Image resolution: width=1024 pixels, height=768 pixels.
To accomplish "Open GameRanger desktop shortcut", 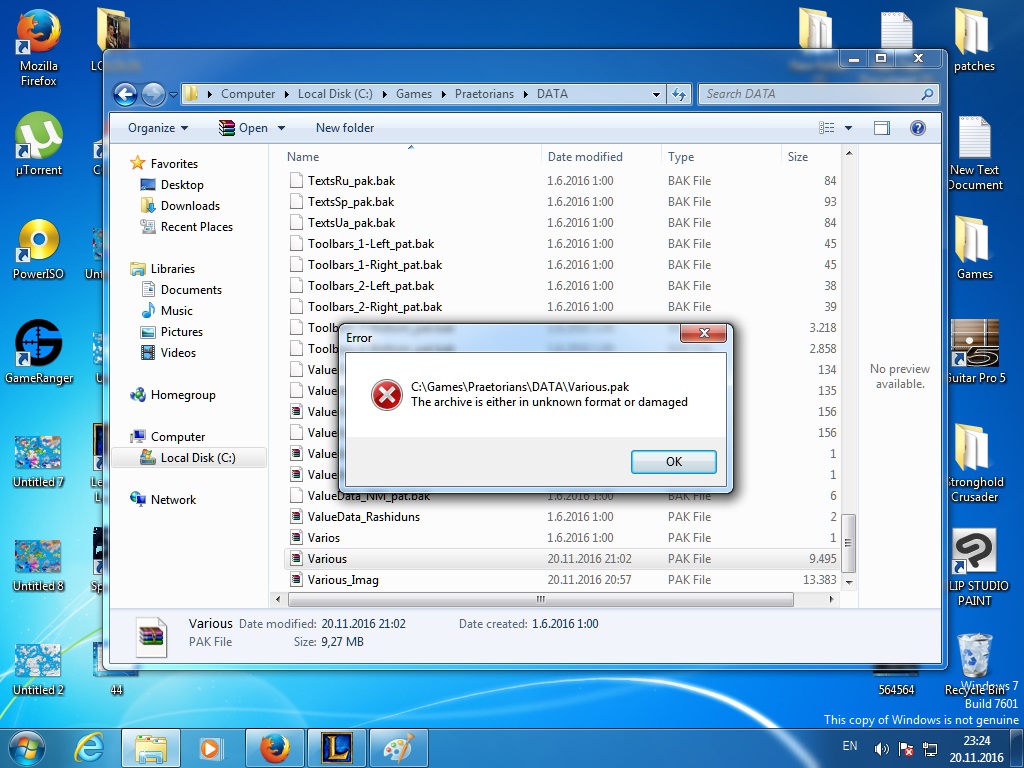I will [39, 353].
